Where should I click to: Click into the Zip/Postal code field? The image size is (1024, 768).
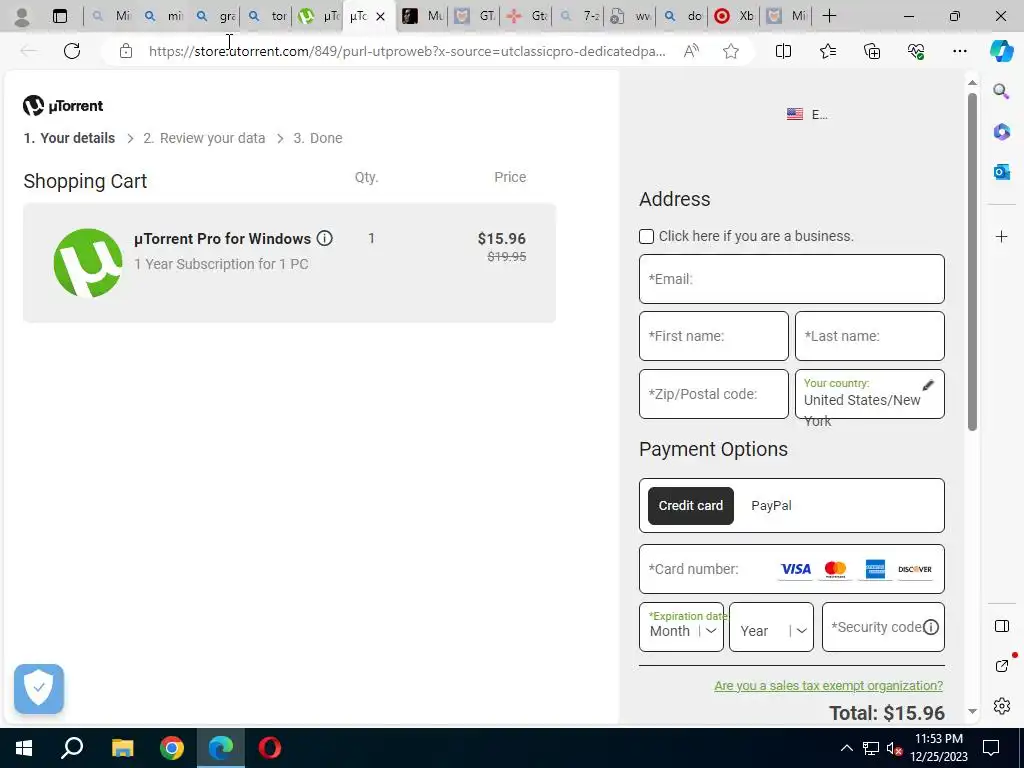tap(714, 394)
